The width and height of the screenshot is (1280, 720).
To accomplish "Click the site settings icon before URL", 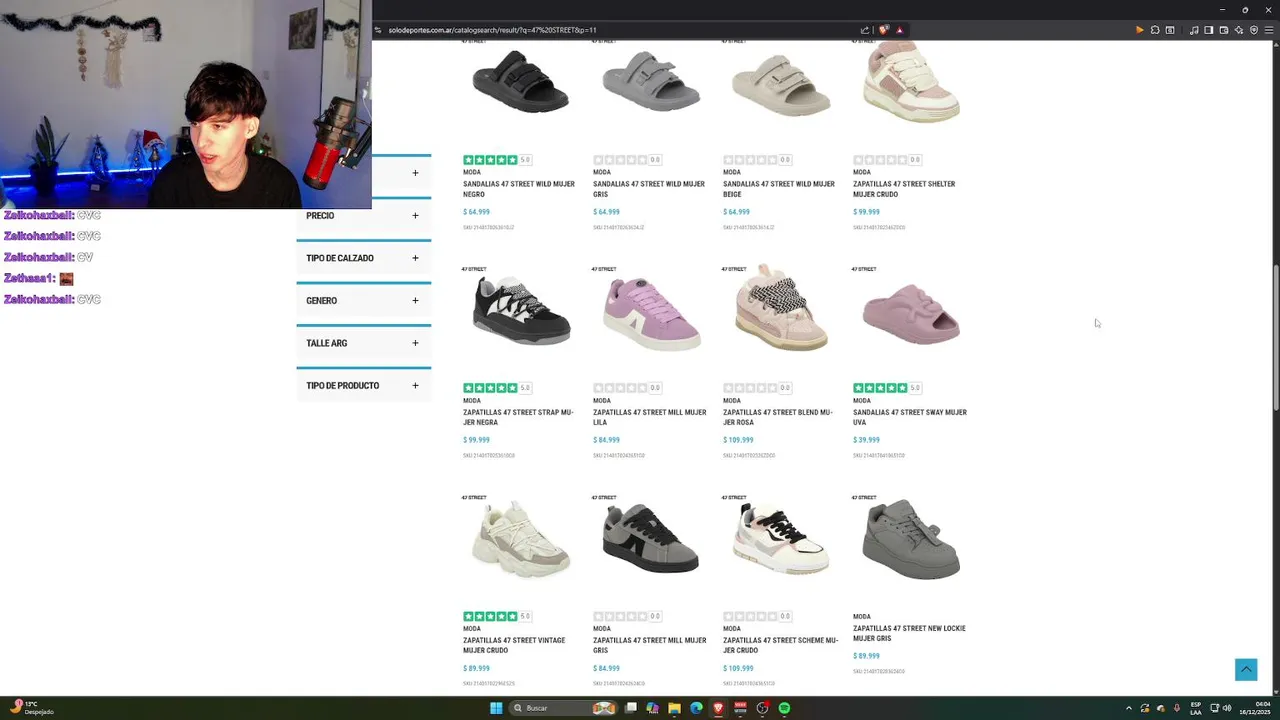I will click(x=379, y=30).
